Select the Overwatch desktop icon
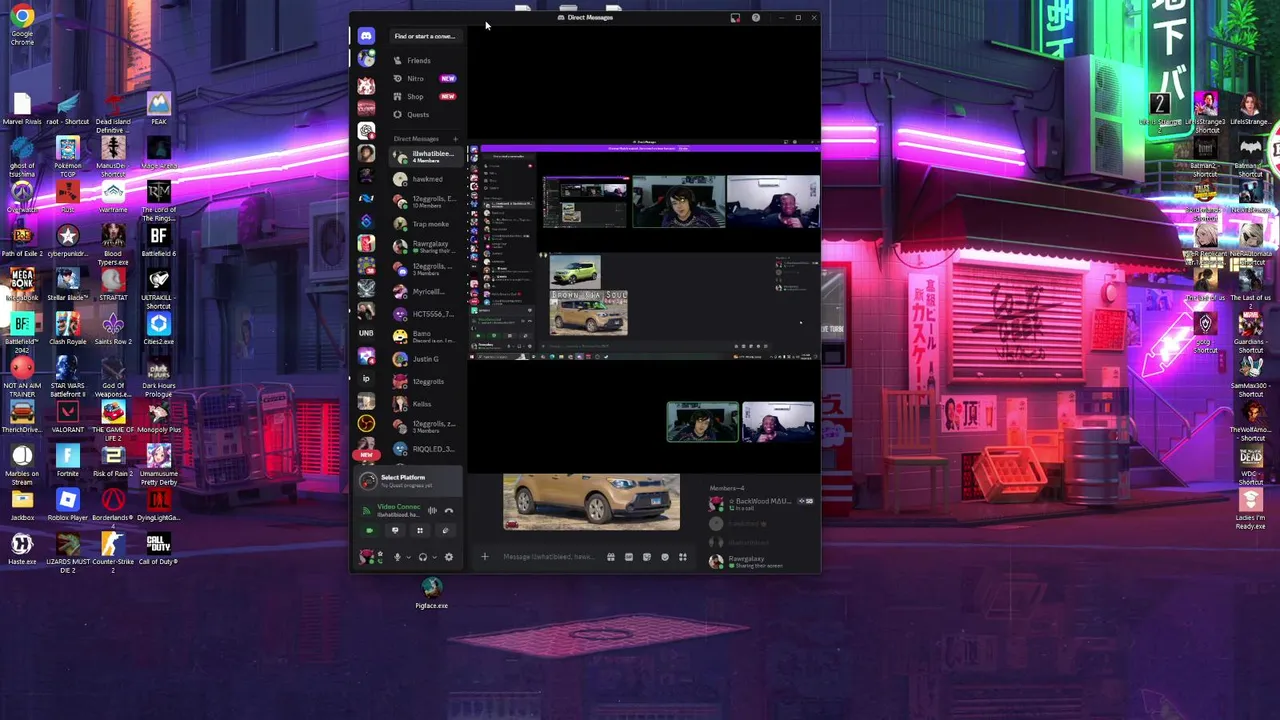 (x=22, y=195)
